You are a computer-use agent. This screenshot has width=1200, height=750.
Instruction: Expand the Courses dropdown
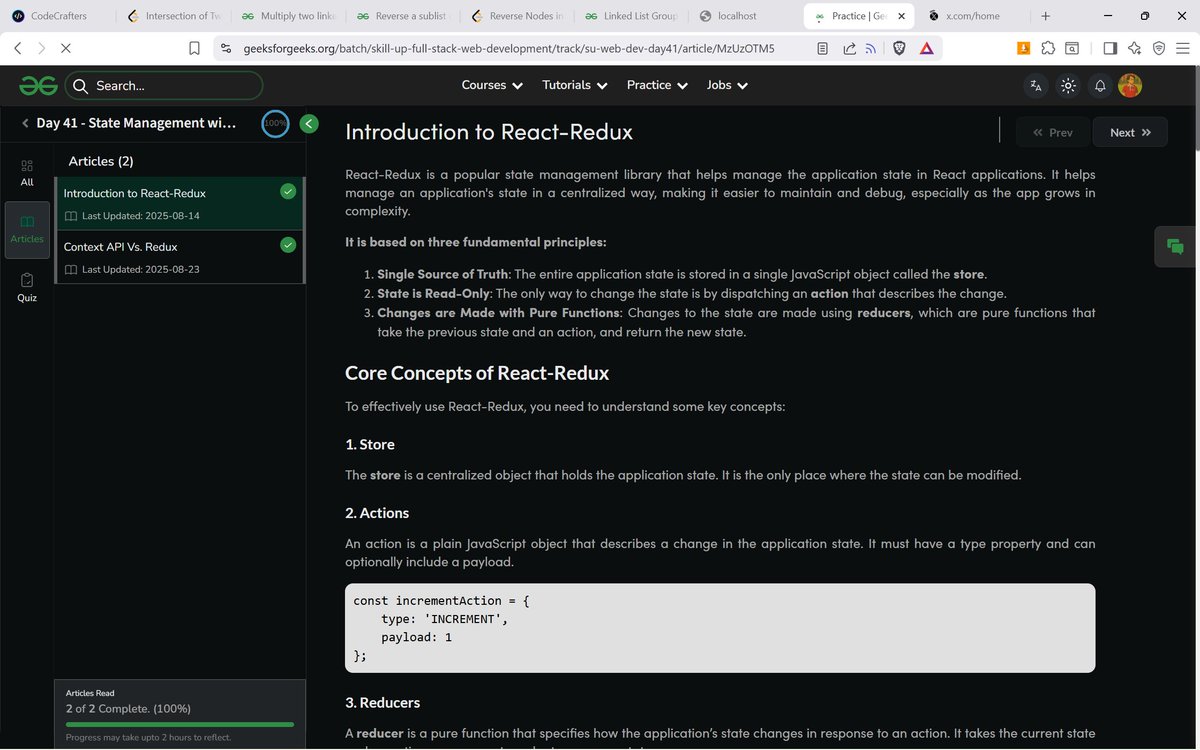click(x=491, y=85)
